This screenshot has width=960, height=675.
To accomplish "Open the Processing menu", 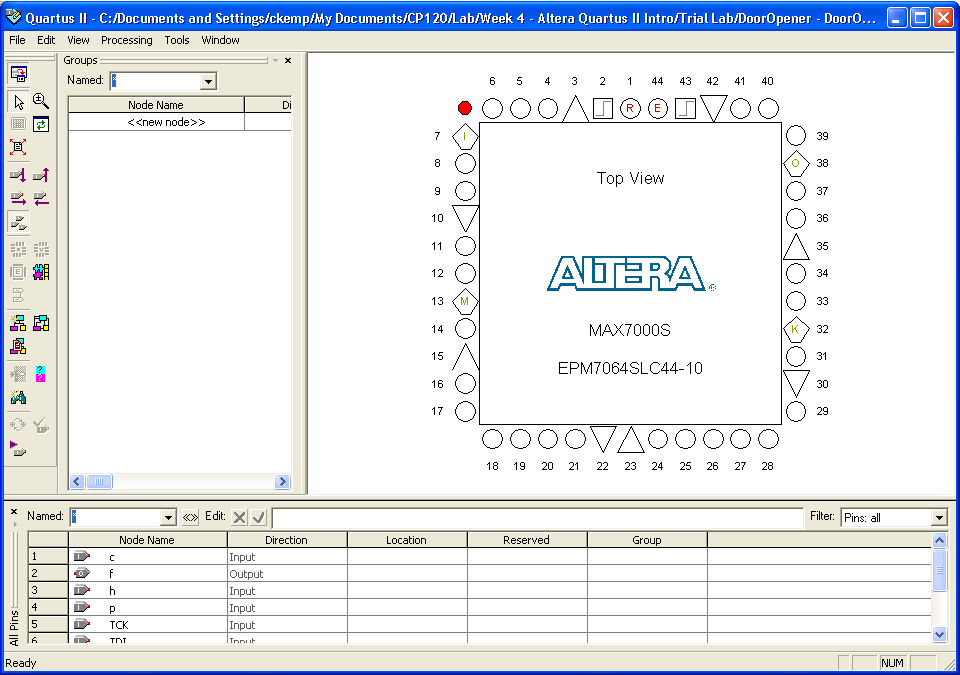I will [127, 40].
